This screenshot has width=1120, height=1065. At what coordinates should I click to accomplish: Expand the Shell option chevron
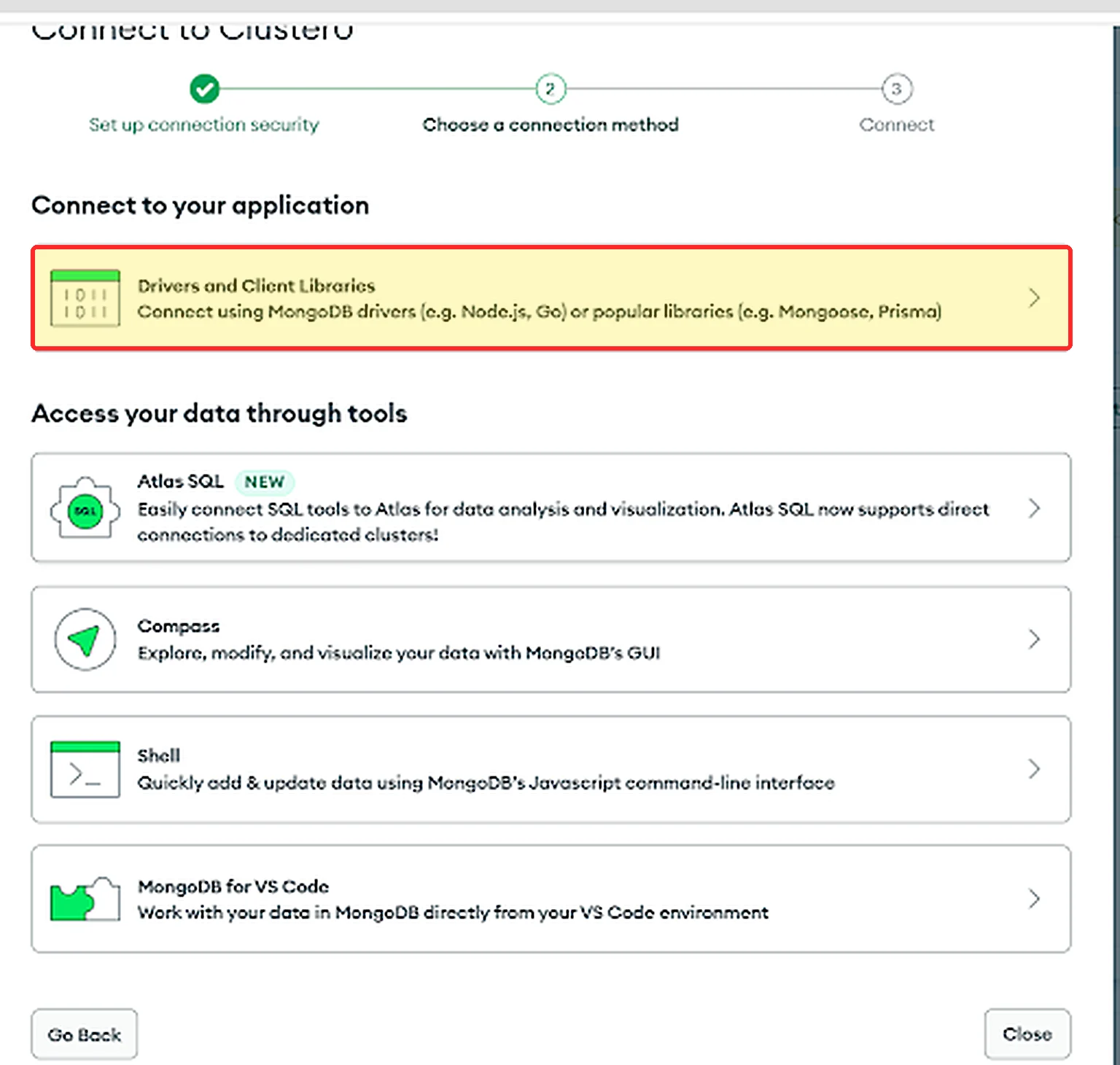pyautogui.click(x=1034, y=769)
